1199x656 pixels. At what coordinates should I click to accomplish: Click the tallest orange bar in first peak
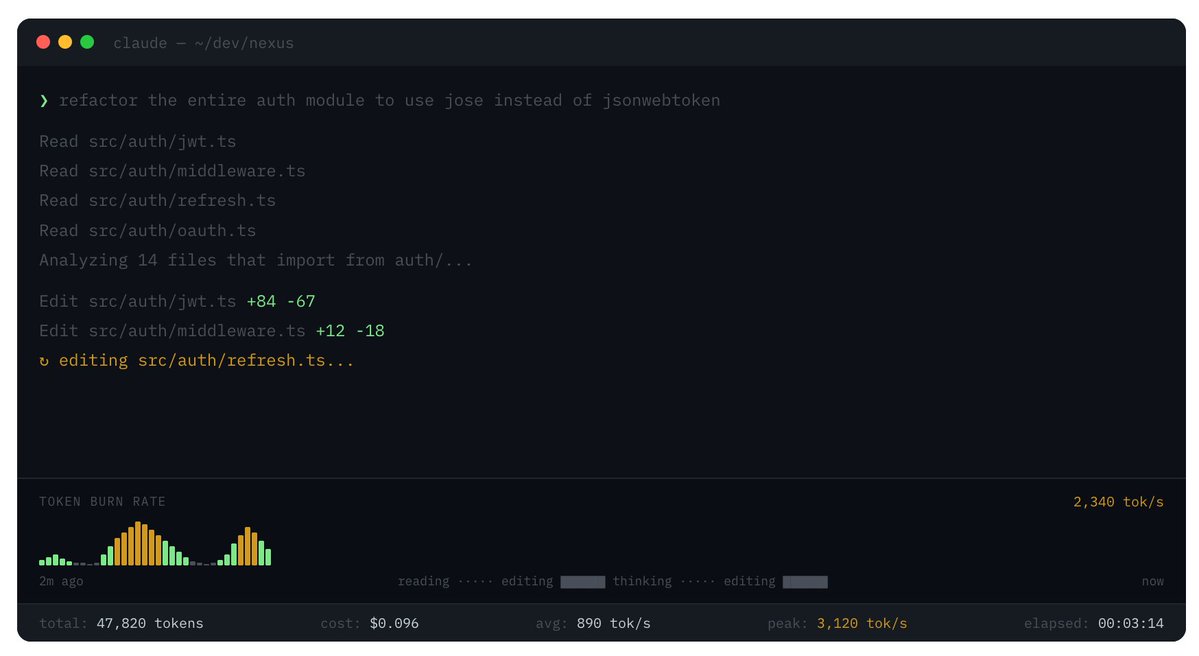138,544
